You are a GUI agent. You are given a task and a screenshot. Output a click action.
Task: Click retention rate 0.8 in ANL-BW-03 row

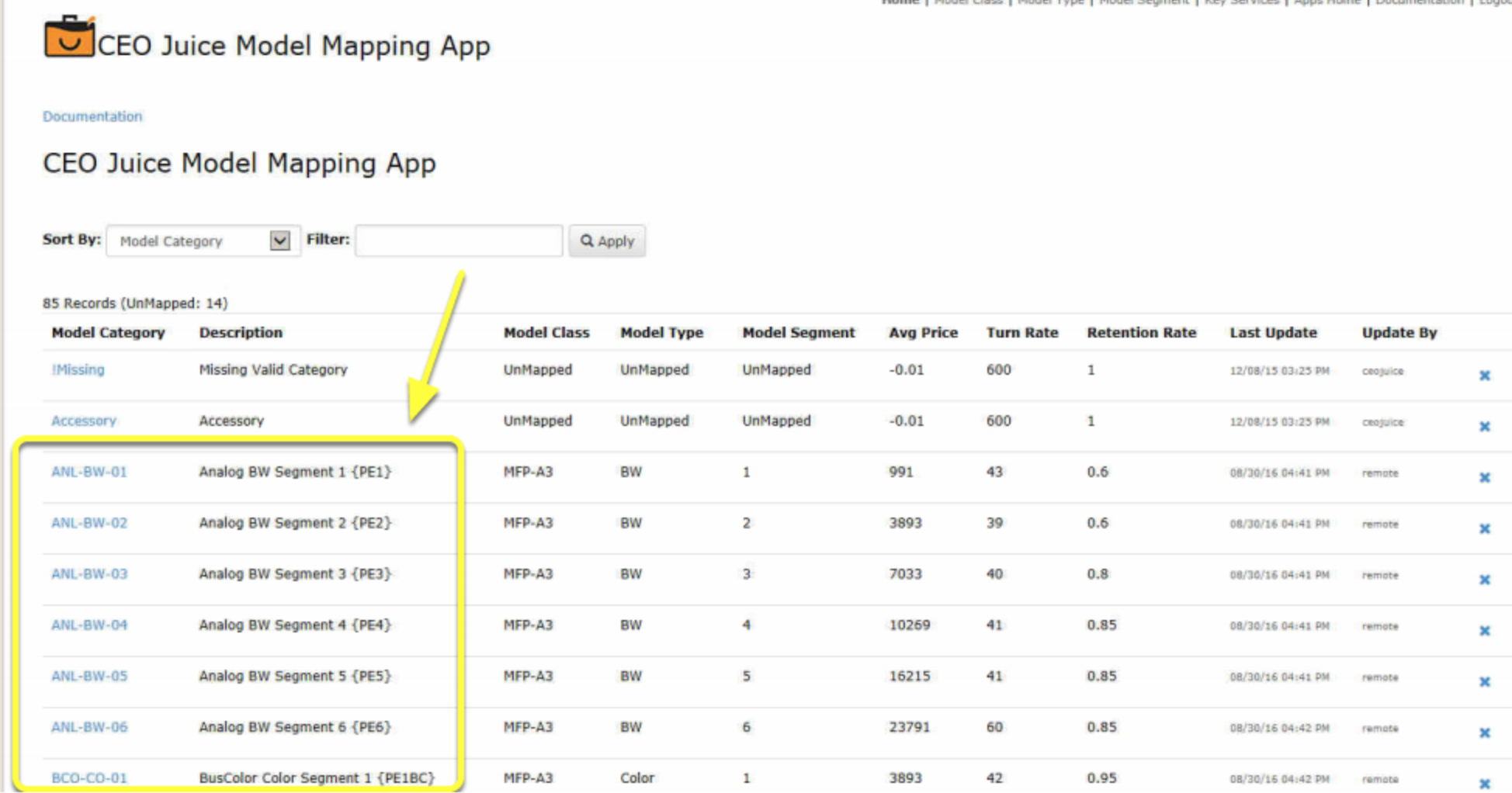pyautogui.click(x=1098, y=574)
